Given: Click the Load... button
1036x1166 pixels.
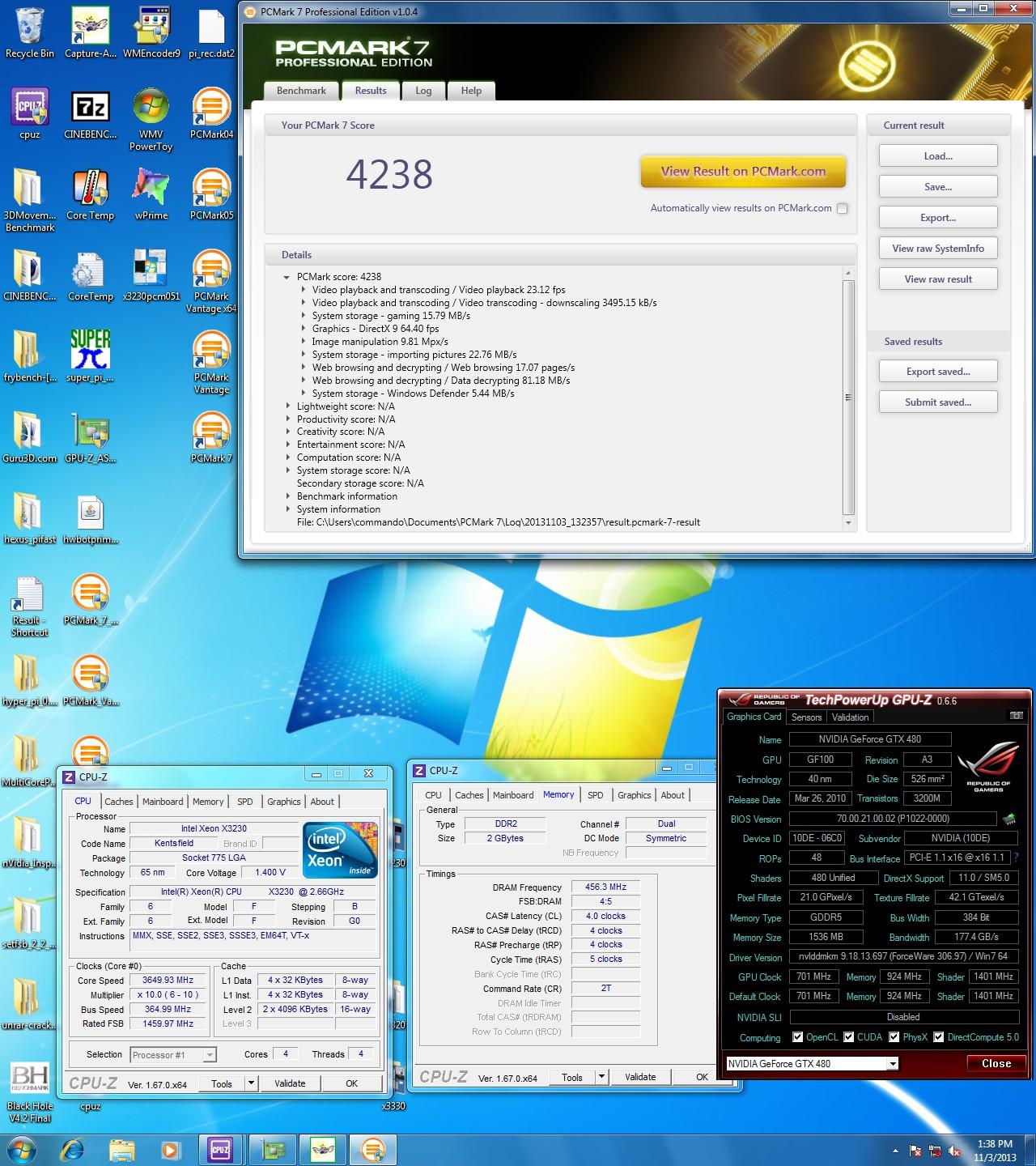Looking at the screenshot, I should click(x=938, y=156).
